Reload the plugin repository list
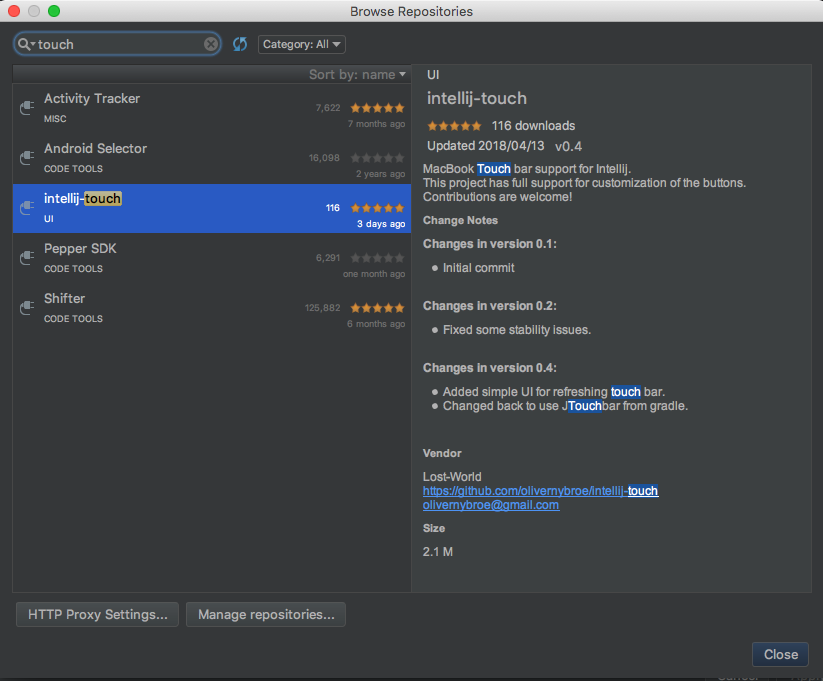Image resolution: width=823 pixels, height=681 pixels. [x=240, y=44]
